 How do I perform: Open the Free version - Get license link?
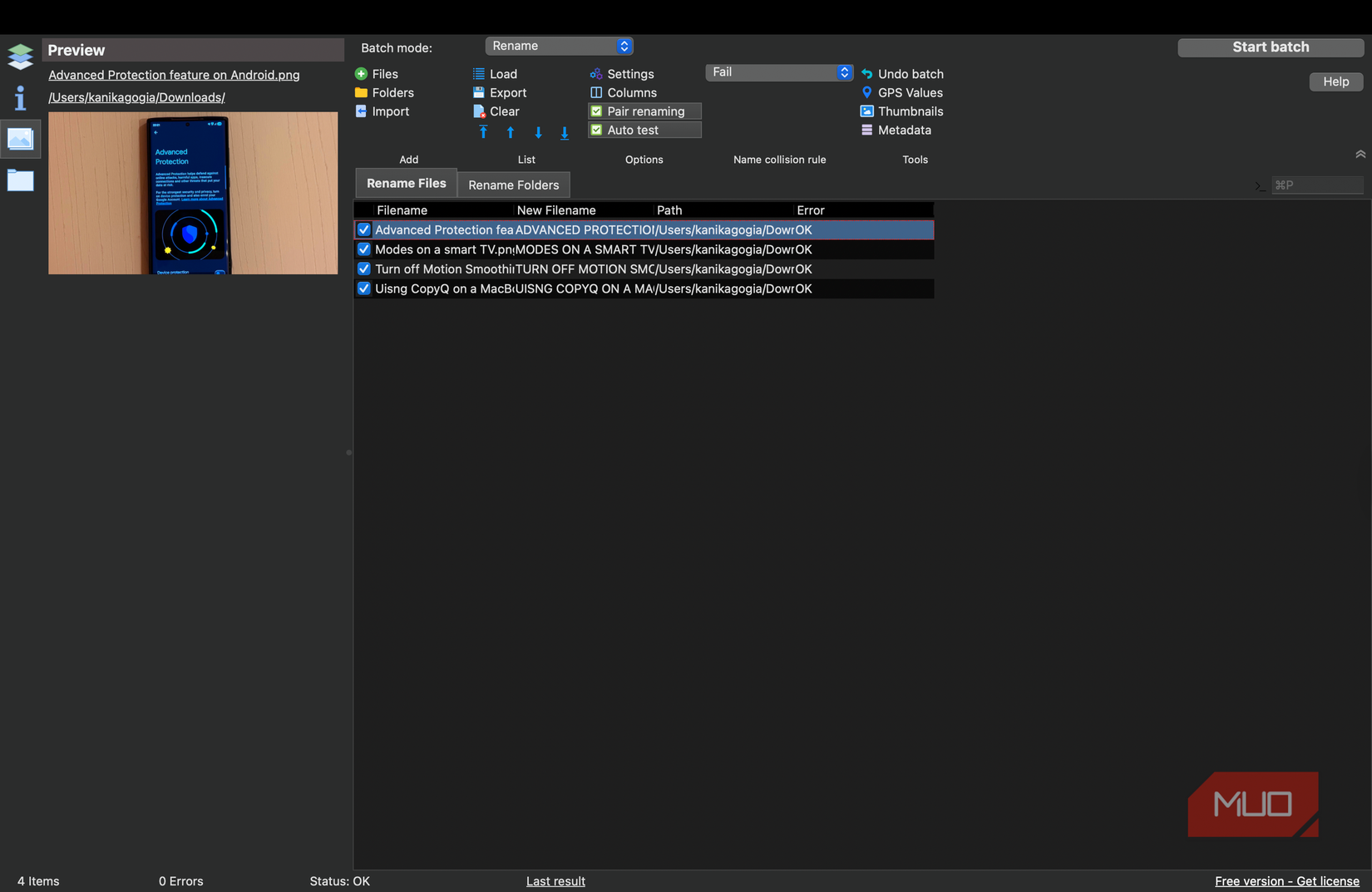1286,881
